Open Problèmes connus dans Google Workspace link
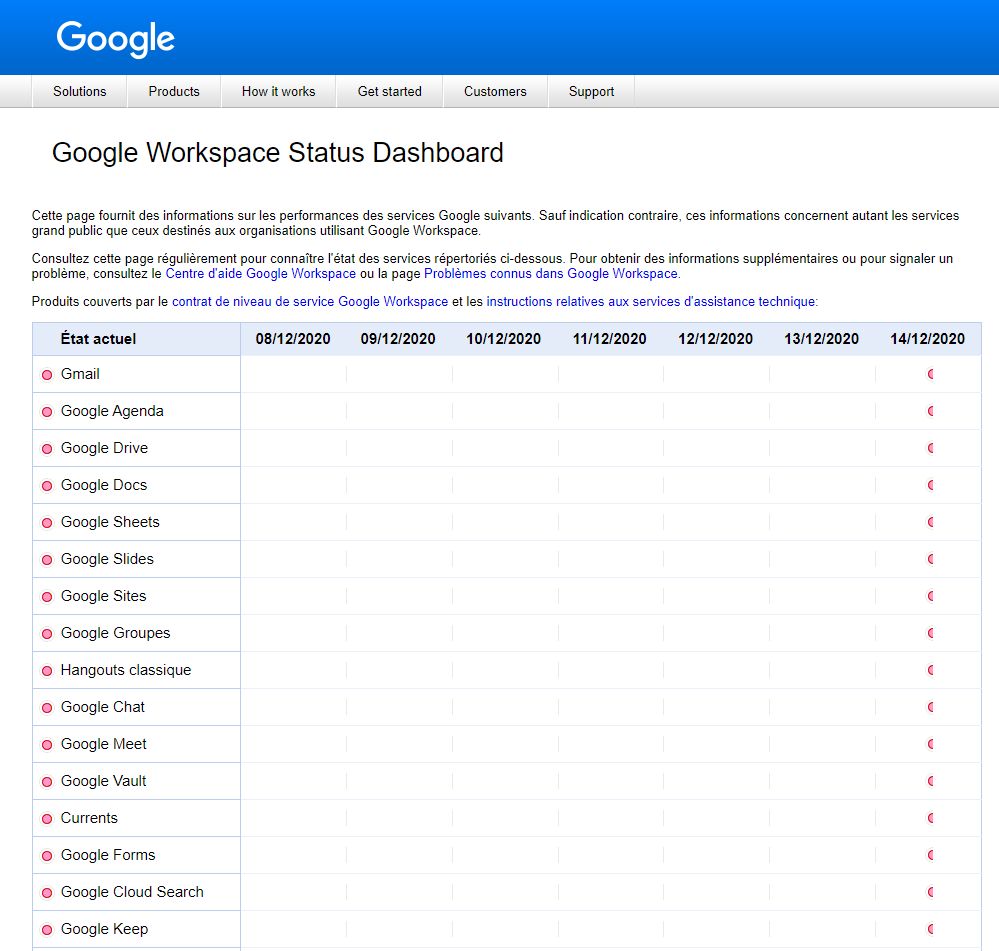The image size is (999, 951). 551,273
